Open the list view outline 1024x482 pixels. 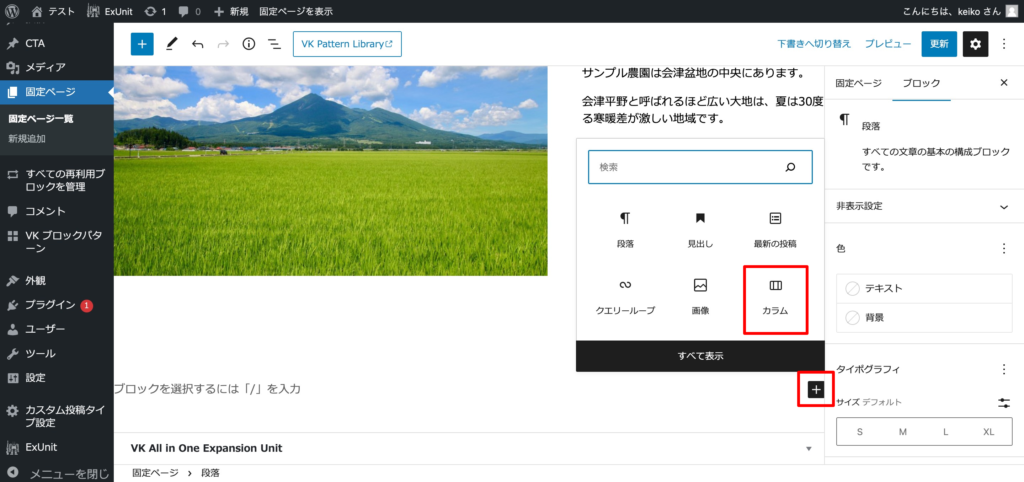[x=274, y=44]
